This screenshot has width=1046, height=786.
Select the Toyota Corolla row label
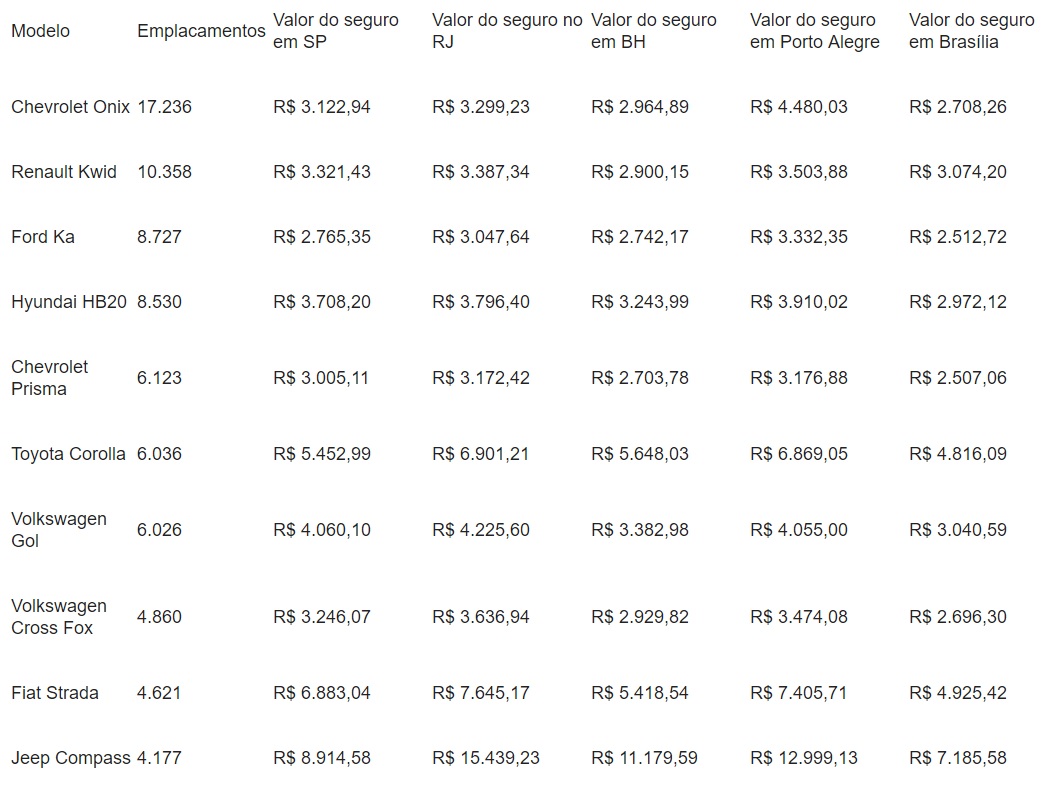point(68,454)
